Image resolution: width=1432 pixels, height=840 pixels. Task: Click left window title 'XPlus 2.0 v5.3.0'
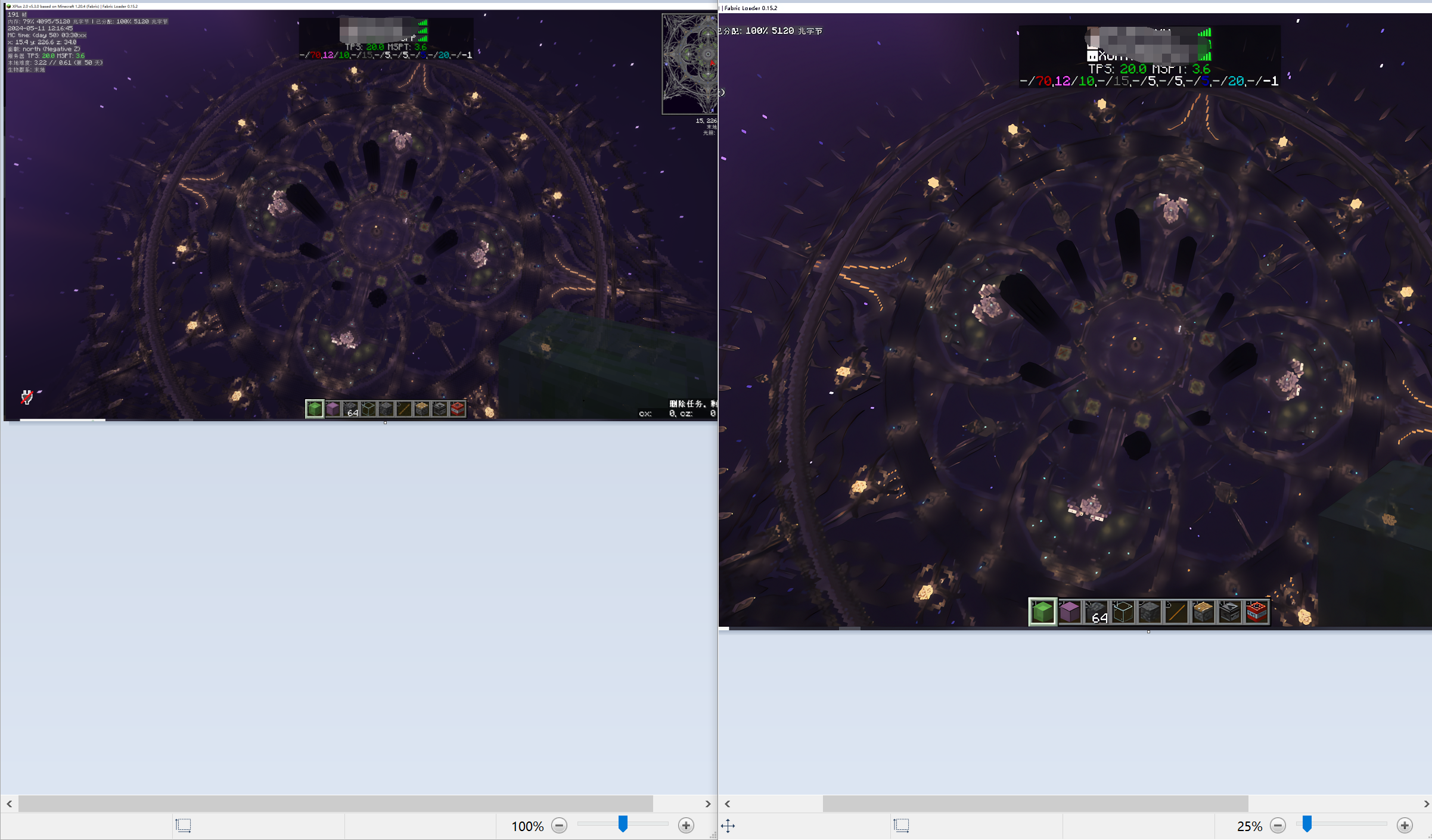[26, 7]
